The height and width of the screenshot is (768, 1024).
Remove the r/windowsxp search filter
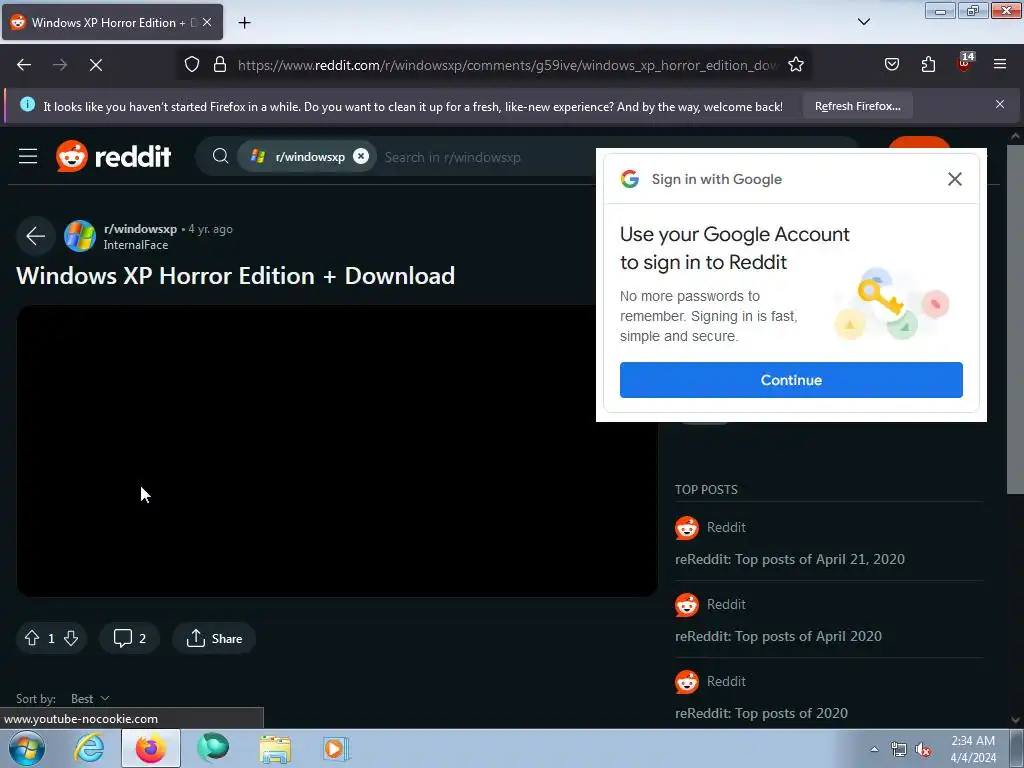pos(361,157)
